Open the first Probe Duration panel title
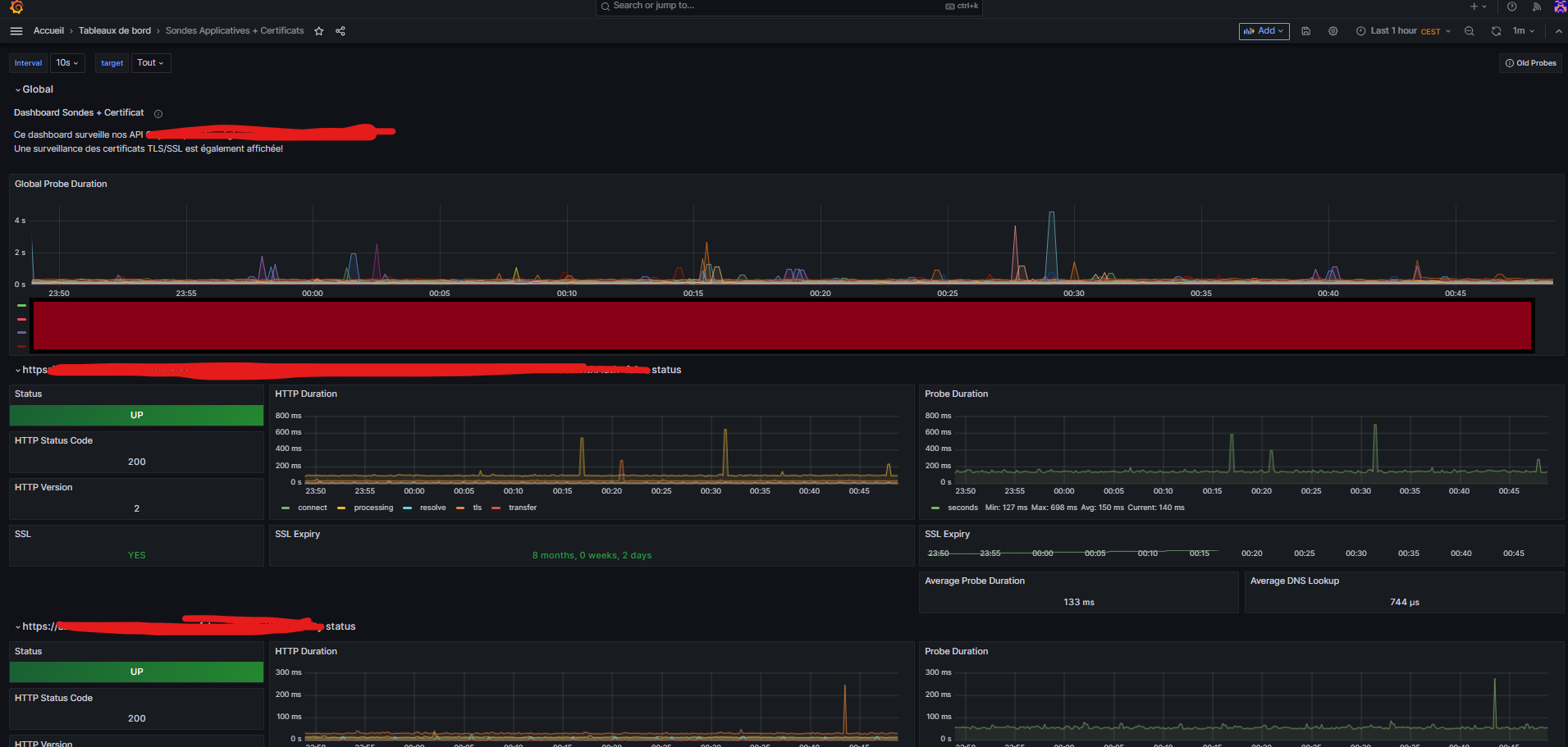1568x747 pixels. pos(957,394)
